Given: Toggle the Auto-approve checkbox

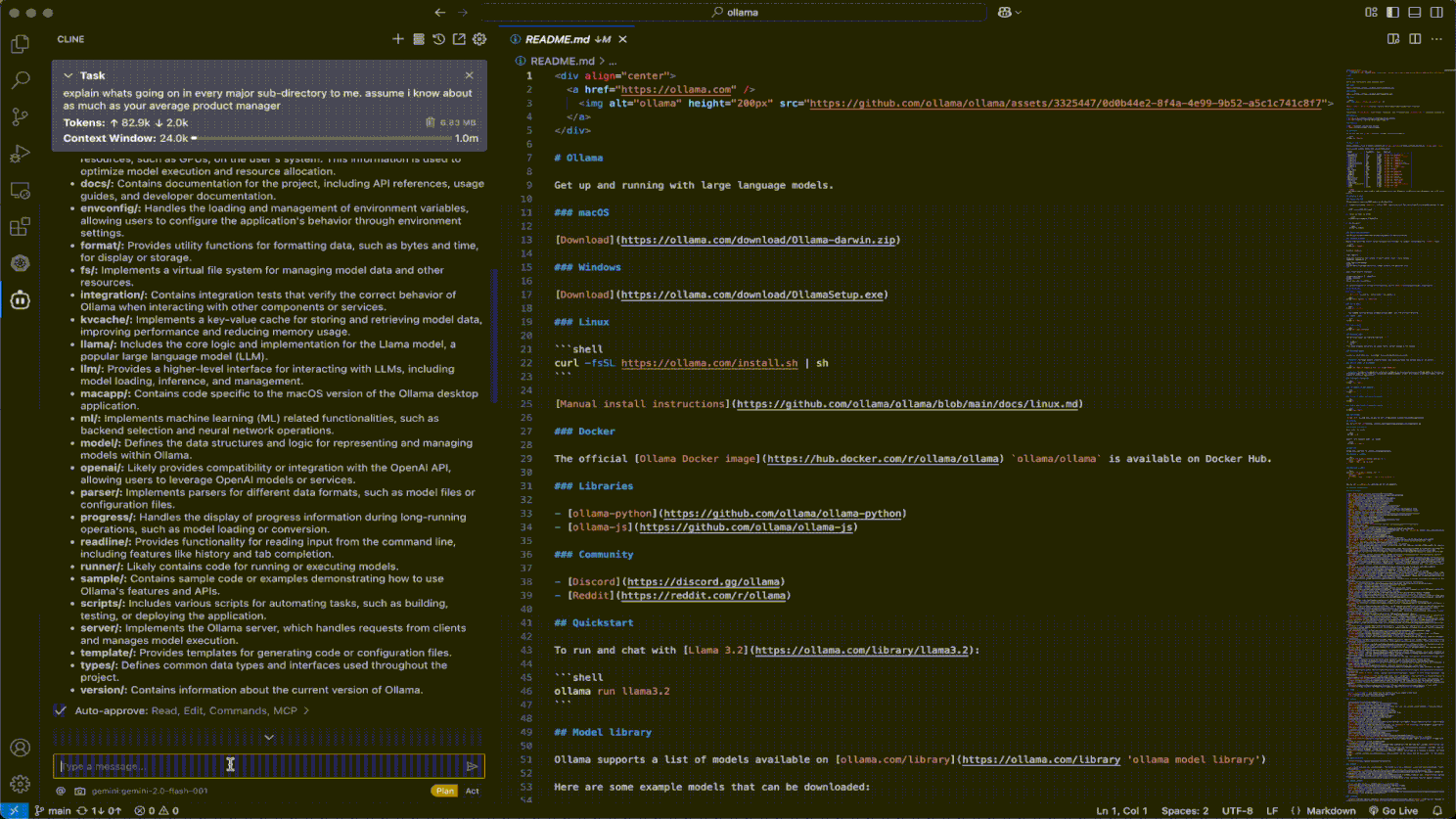Looking at the screenshot, I should tap(61, 710).
